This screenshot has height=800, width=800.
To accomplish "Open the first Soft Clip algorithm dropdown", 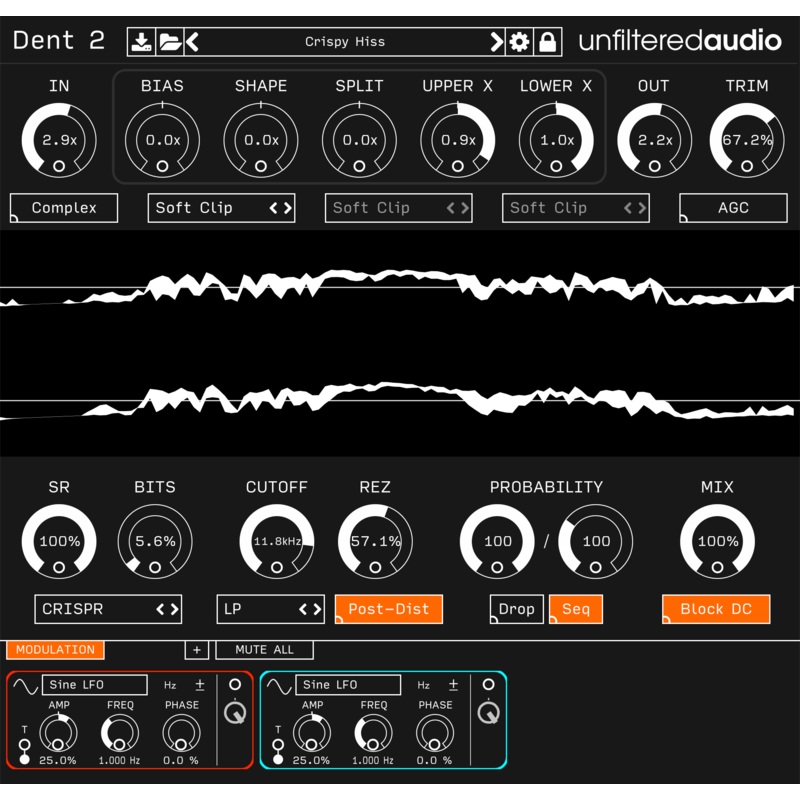I will pyautogui.click(x=221, y=208).
